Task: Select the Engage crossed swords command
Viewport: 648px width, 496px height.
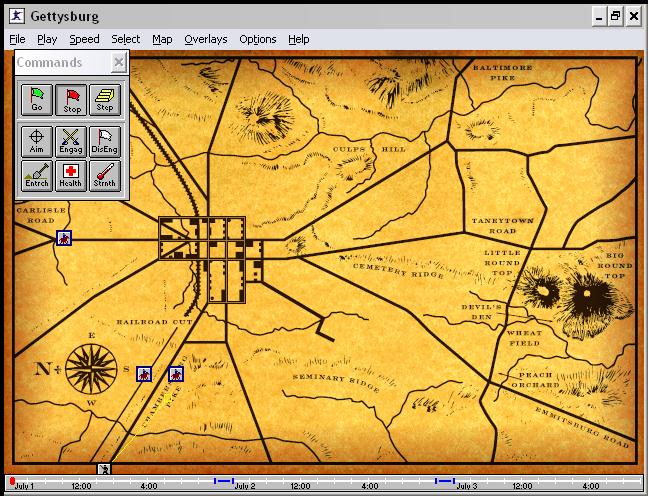Action: coord(71,141)
